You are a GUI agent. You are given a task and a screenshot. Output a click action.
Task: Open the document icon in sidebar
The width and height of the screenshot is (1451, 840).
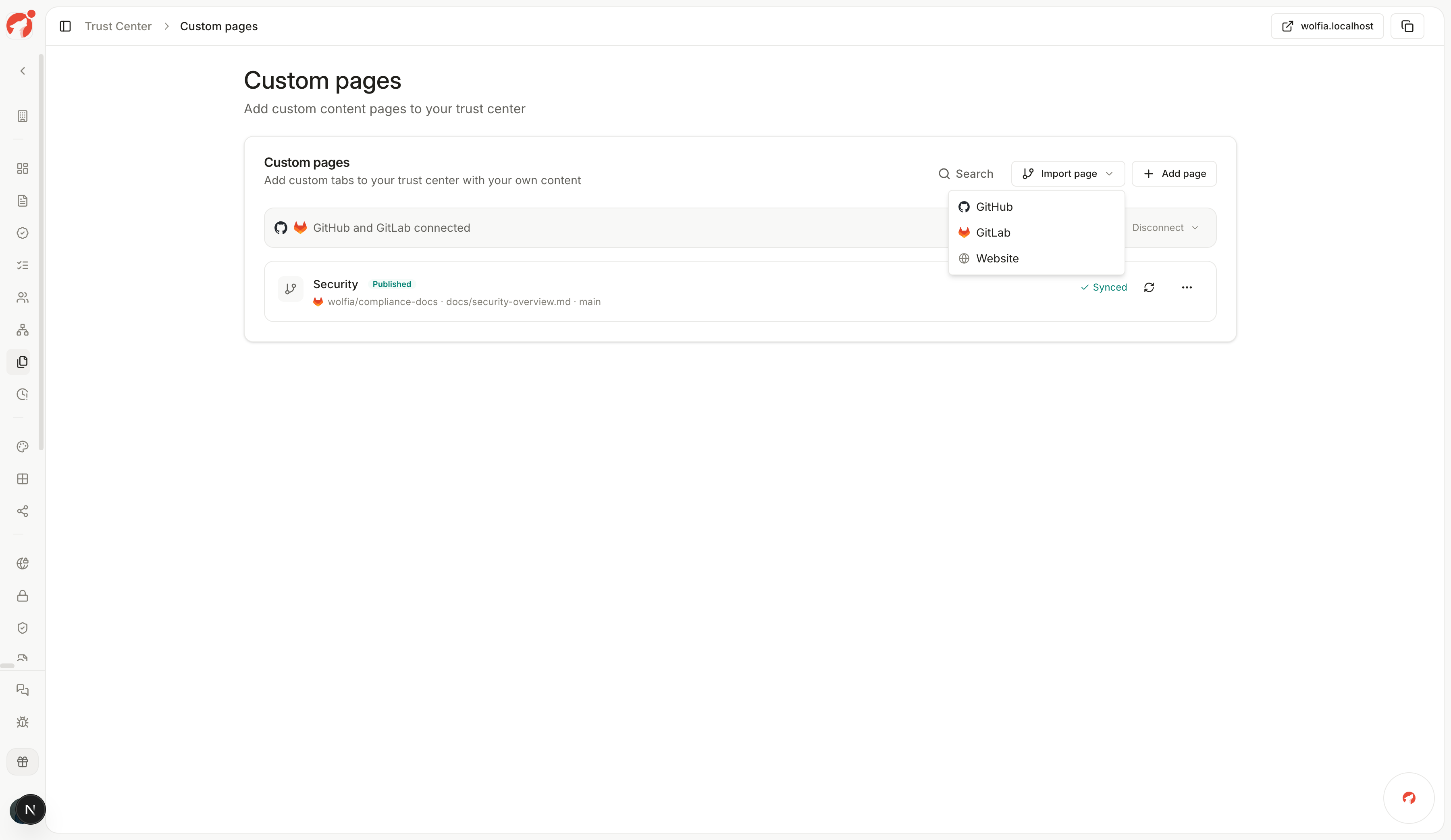point(23,201)
